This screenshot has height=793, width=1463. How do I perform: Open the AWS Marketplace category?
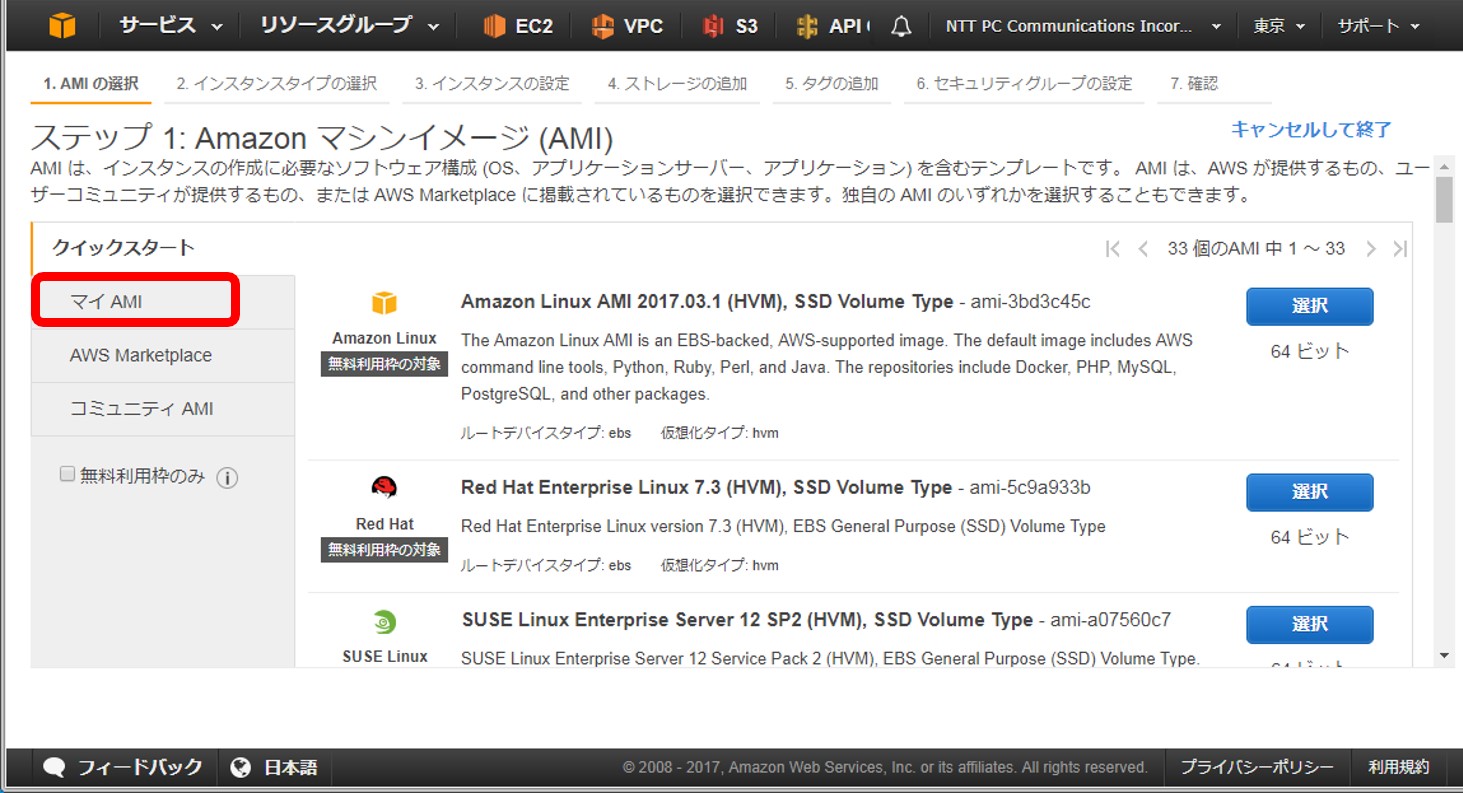163,356
